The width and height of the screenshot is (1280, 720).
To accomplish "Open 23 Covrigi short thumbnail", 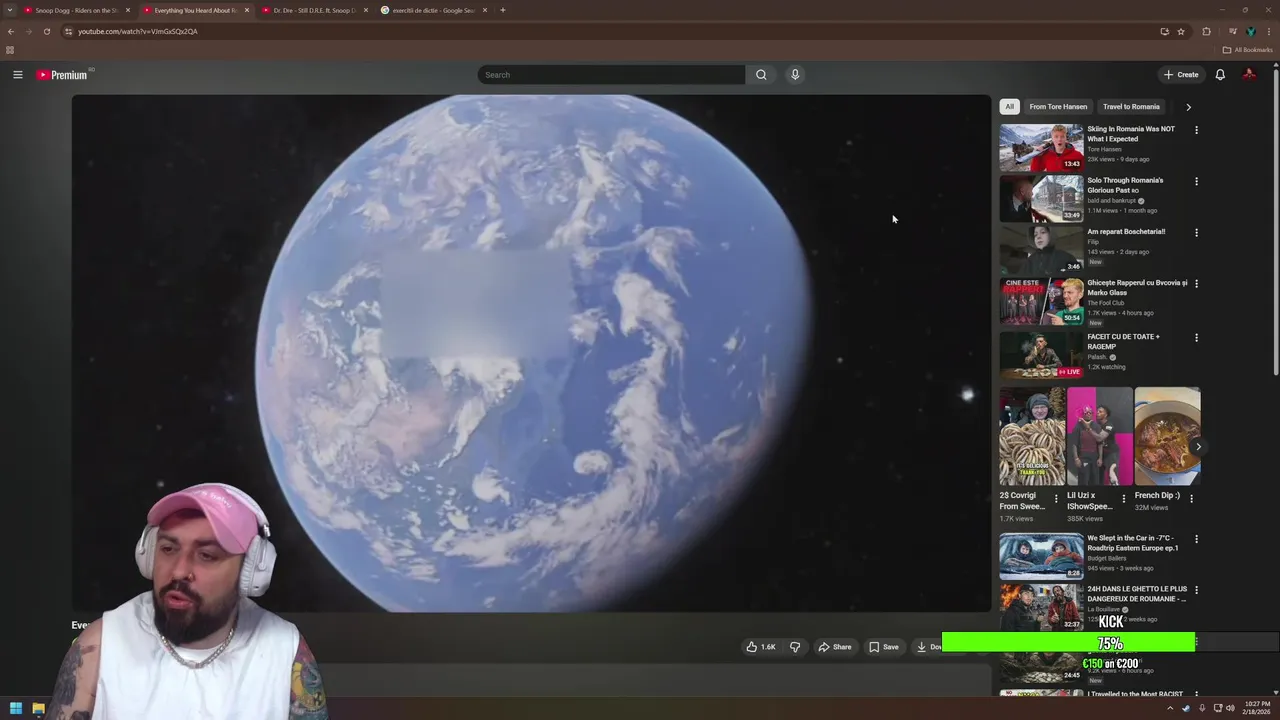I will point(1032,436).
